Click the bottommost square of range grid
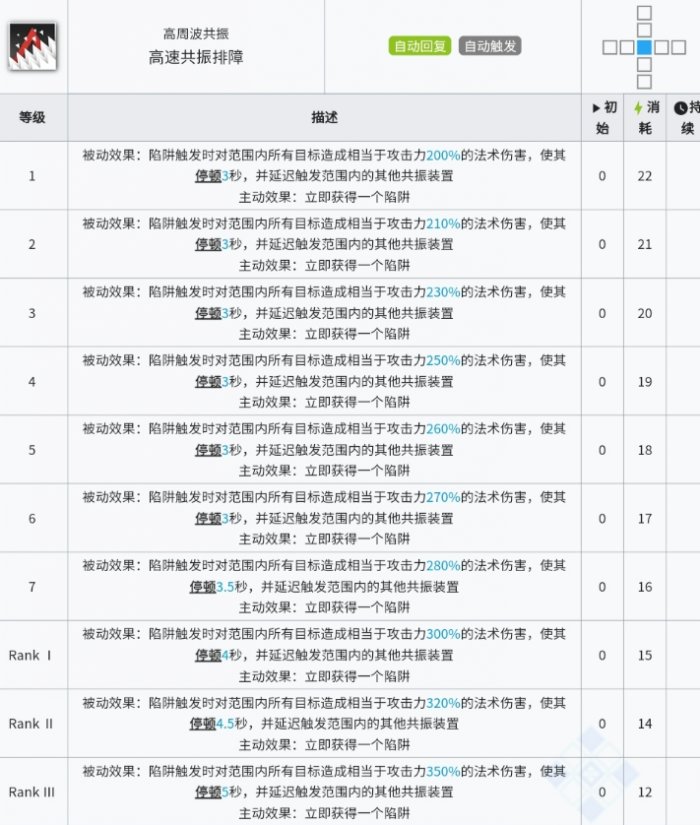700x825 pixels. pos(644,81)
